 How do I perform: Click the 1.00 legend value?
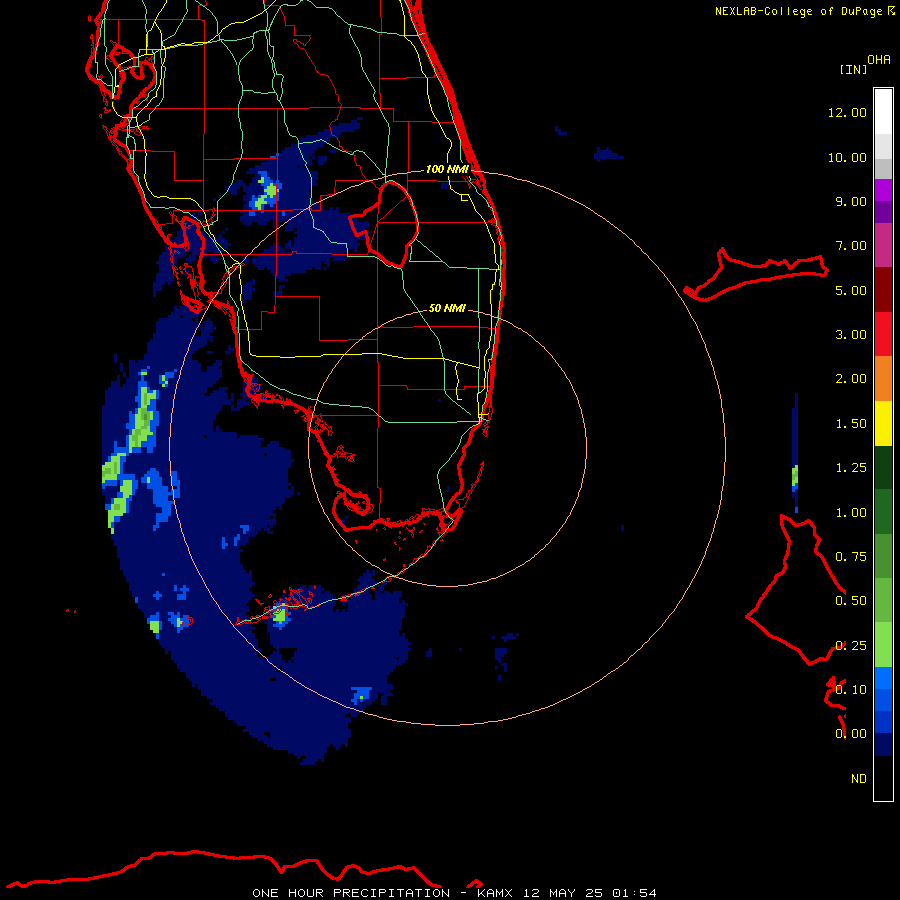tap(851, 513)
